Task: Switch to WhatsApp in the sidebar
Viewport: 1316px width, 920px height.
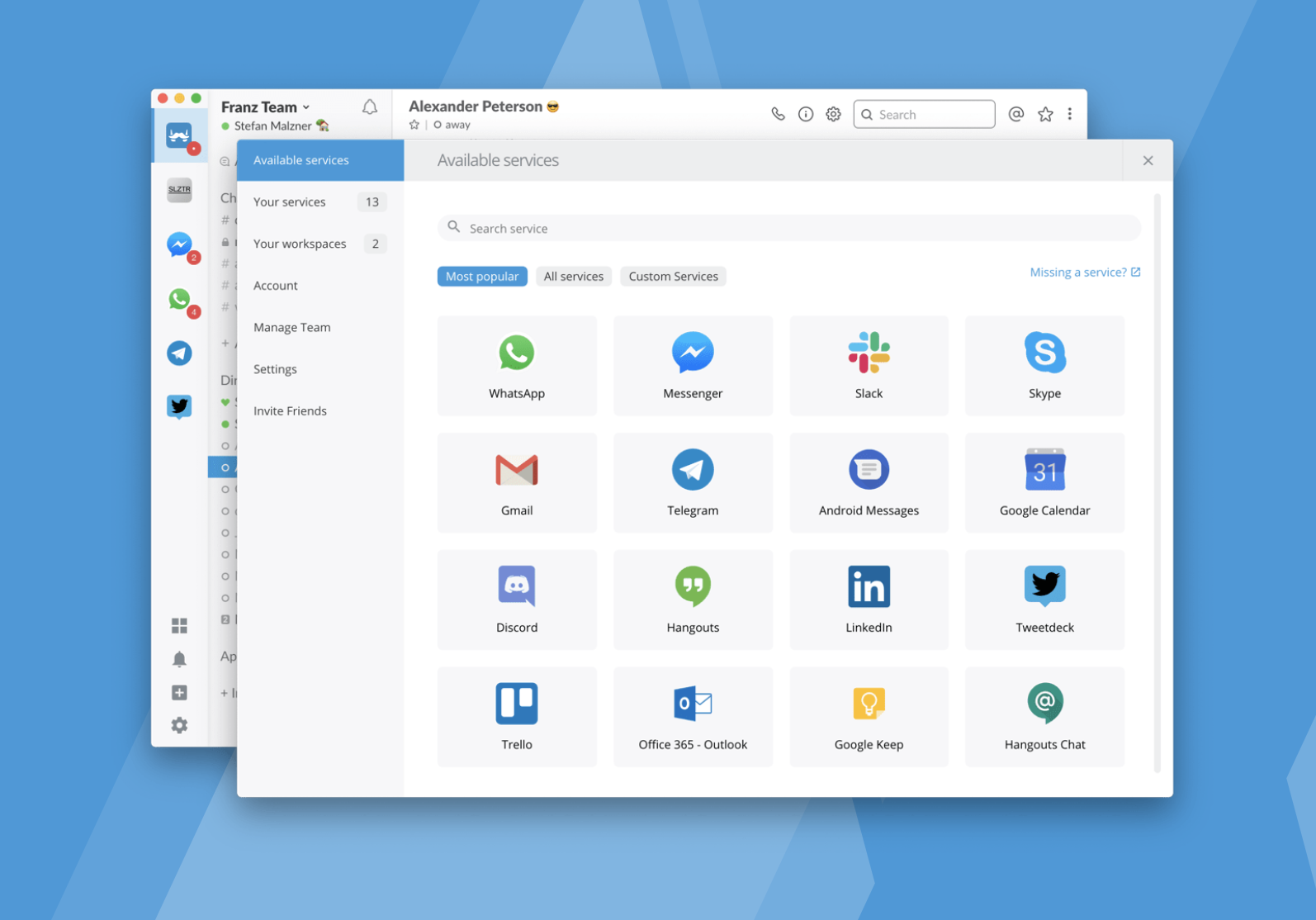Action: [x=179, y=299]
